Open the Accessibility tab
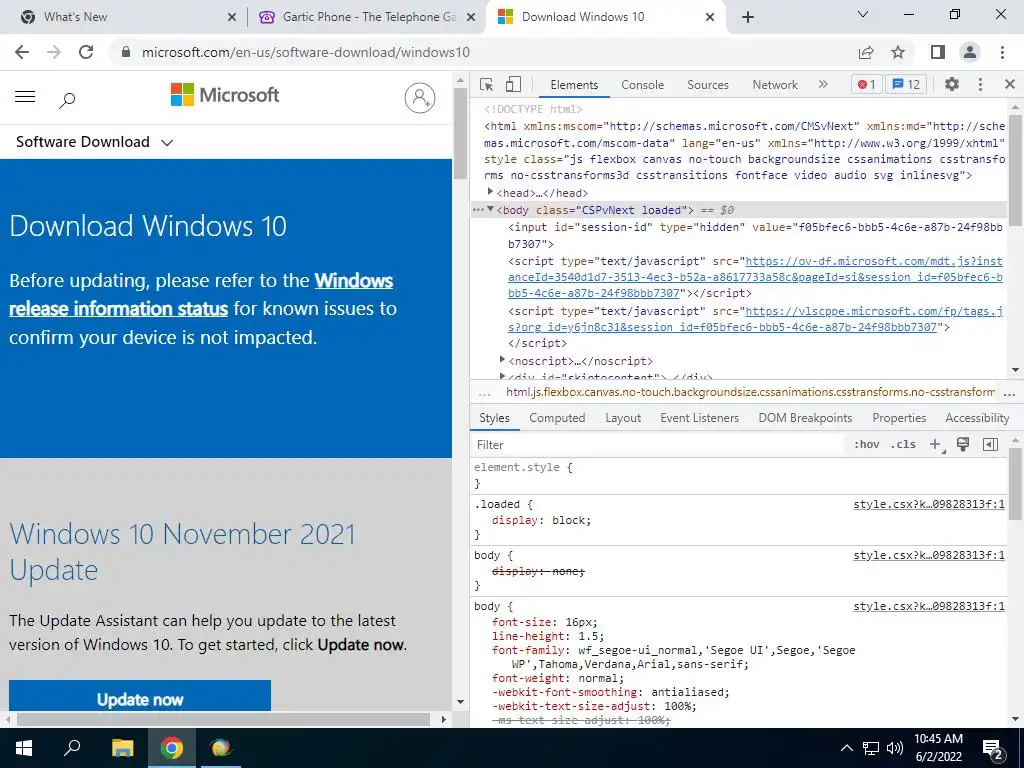 pos(977,418)
